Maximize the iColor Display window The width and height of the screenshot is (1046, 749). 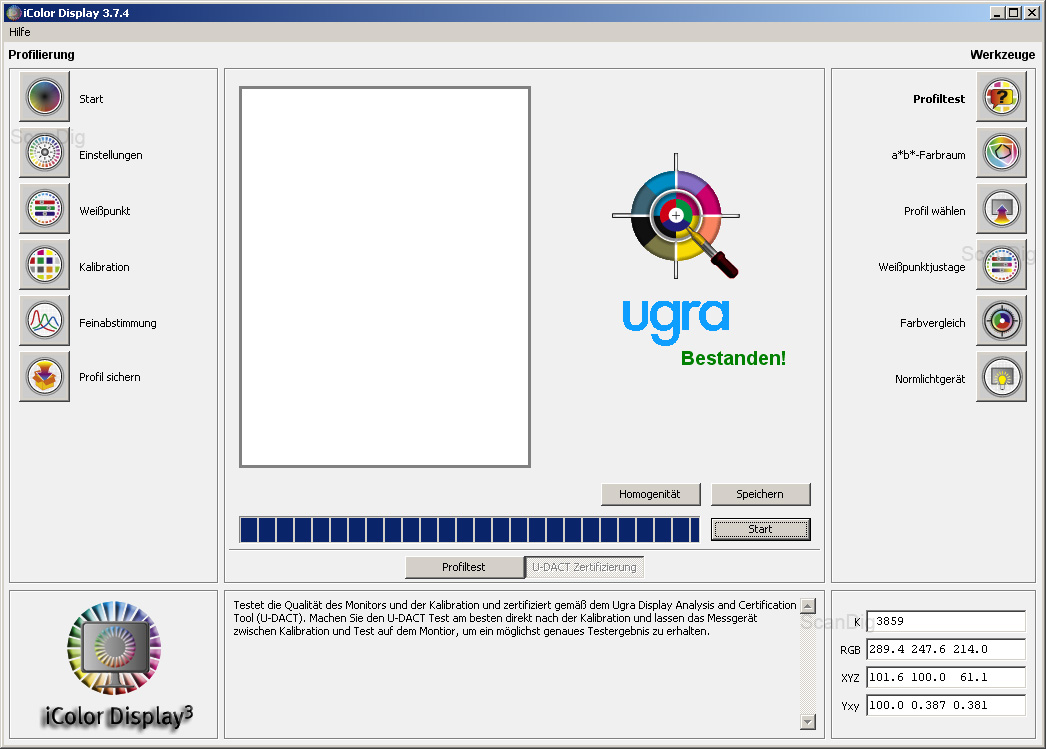coord(1013,13)
